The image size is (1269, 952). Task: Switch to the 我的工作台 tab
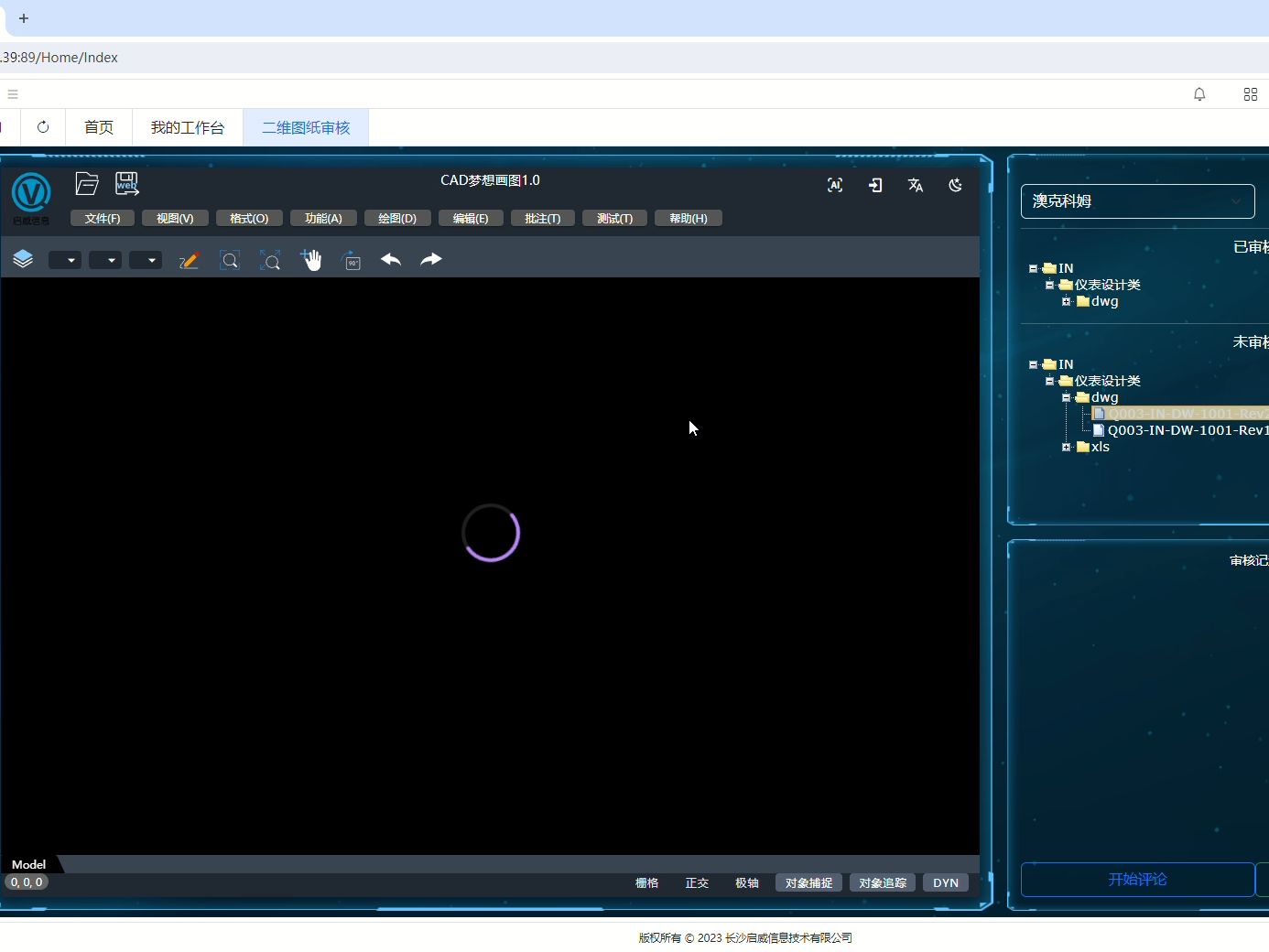[188, 127]
